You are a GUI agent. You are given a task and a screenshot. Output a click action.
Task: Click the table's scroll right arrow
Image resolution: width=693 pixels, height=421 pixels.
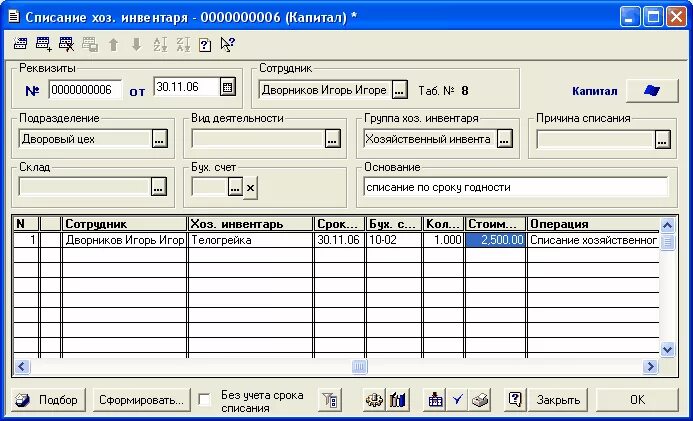pyautogui.click(x=650, y=366)
